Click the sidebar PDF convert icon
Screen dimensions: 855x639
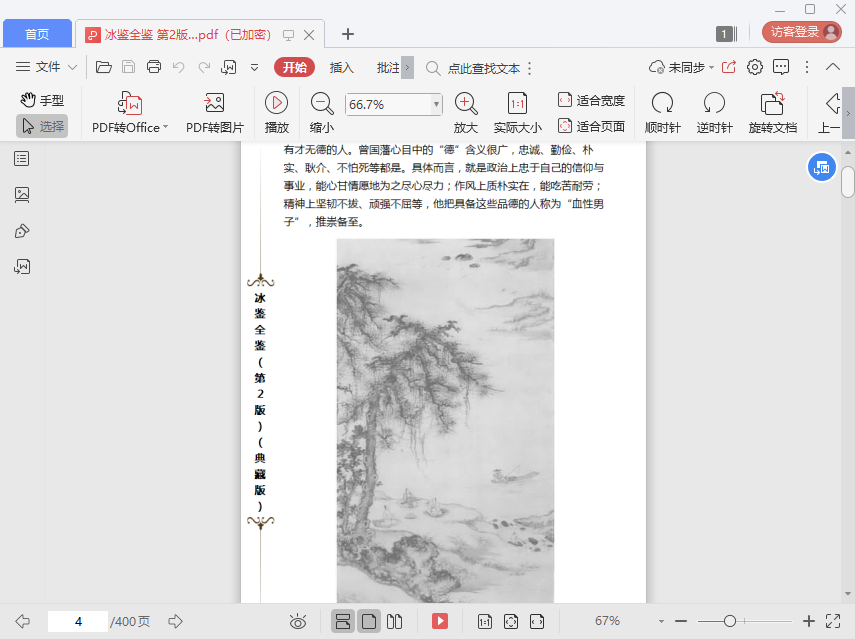(22, 267)
